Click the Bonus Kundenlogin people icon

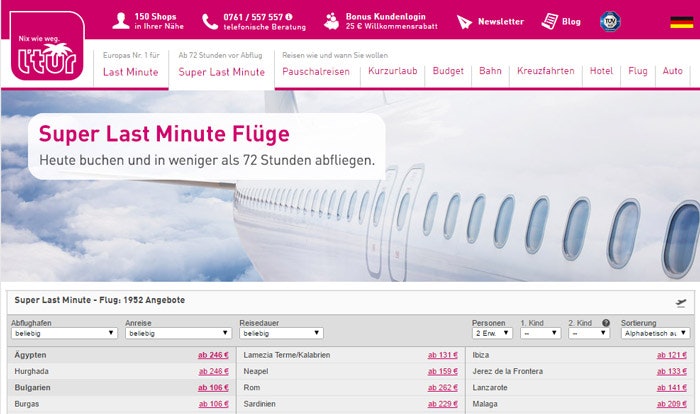331,21
